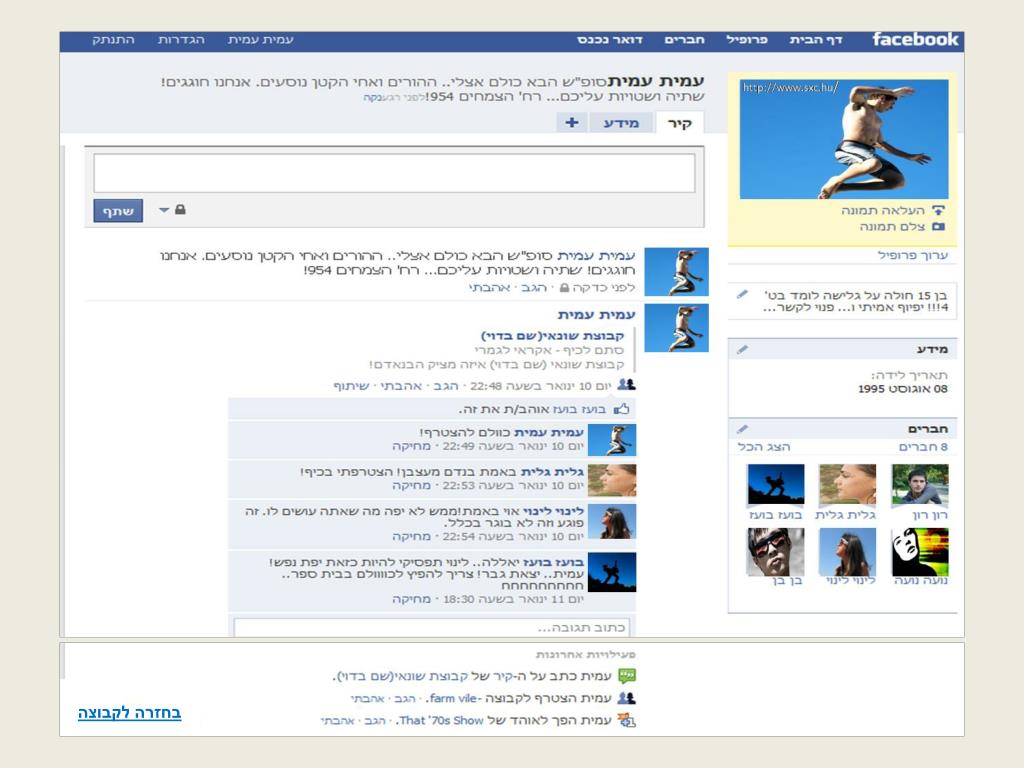The height and width of the screenshot is (768, 1024).
Task: Open friend גלית גלית thumbnail in sidebar
Action: coord(847,484)
